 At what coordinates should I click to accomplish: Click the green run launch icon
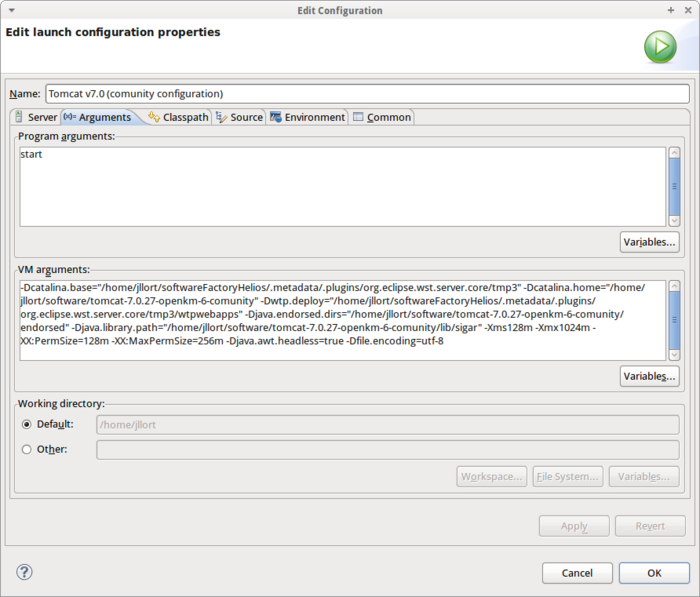(660, 46)
